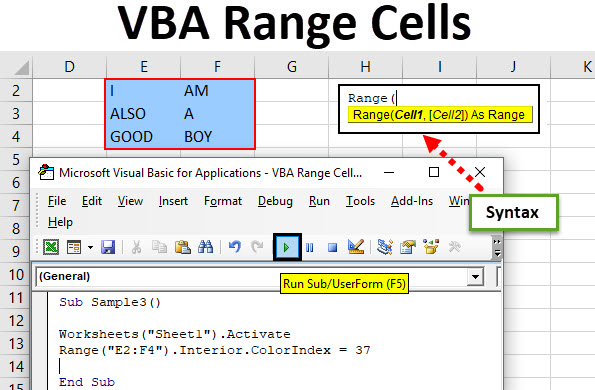Open the Help menu
Screen dimensions: 595x390
coord(60,222)
